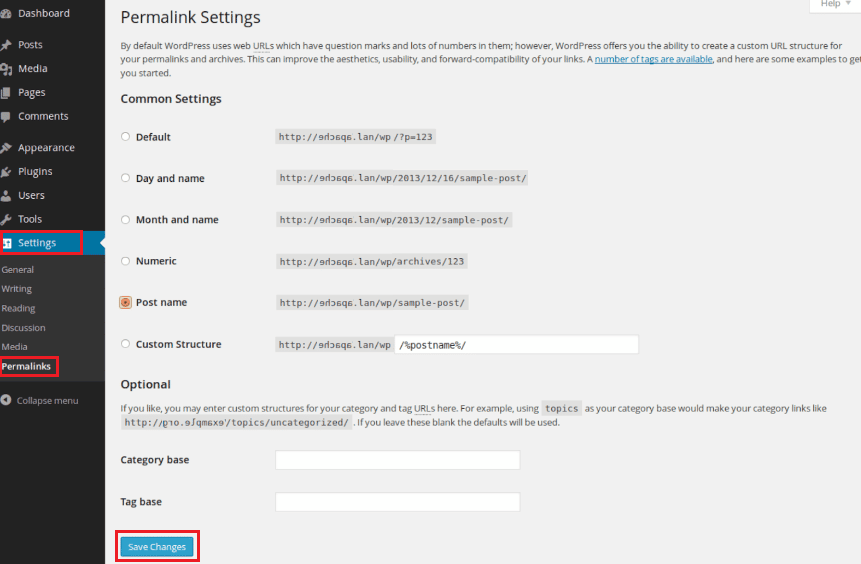Open Reading settings submenu
Image resolution: width=861 pixels, height=564 pixels.
point(18,308)
